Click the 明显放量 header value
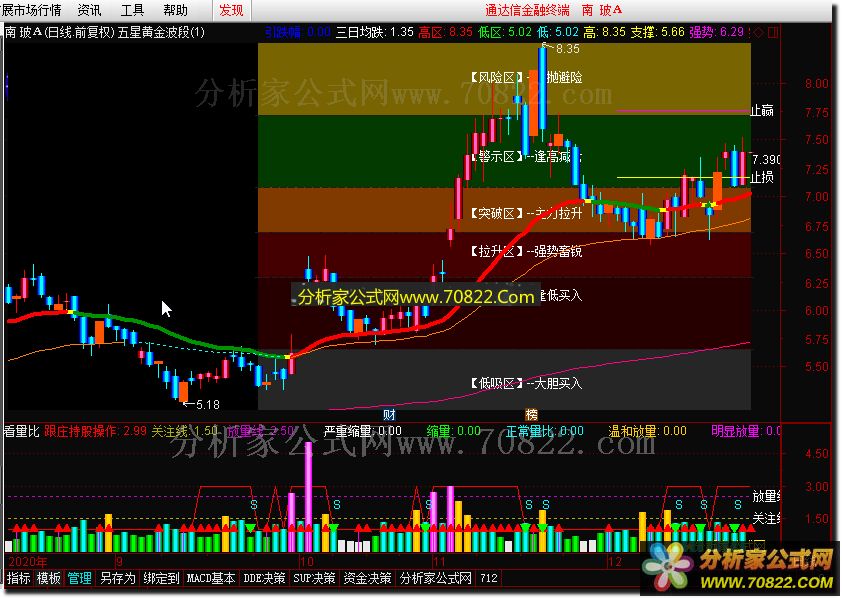The image size is (842, 598). pyautogui.click(x=746, y=431)
